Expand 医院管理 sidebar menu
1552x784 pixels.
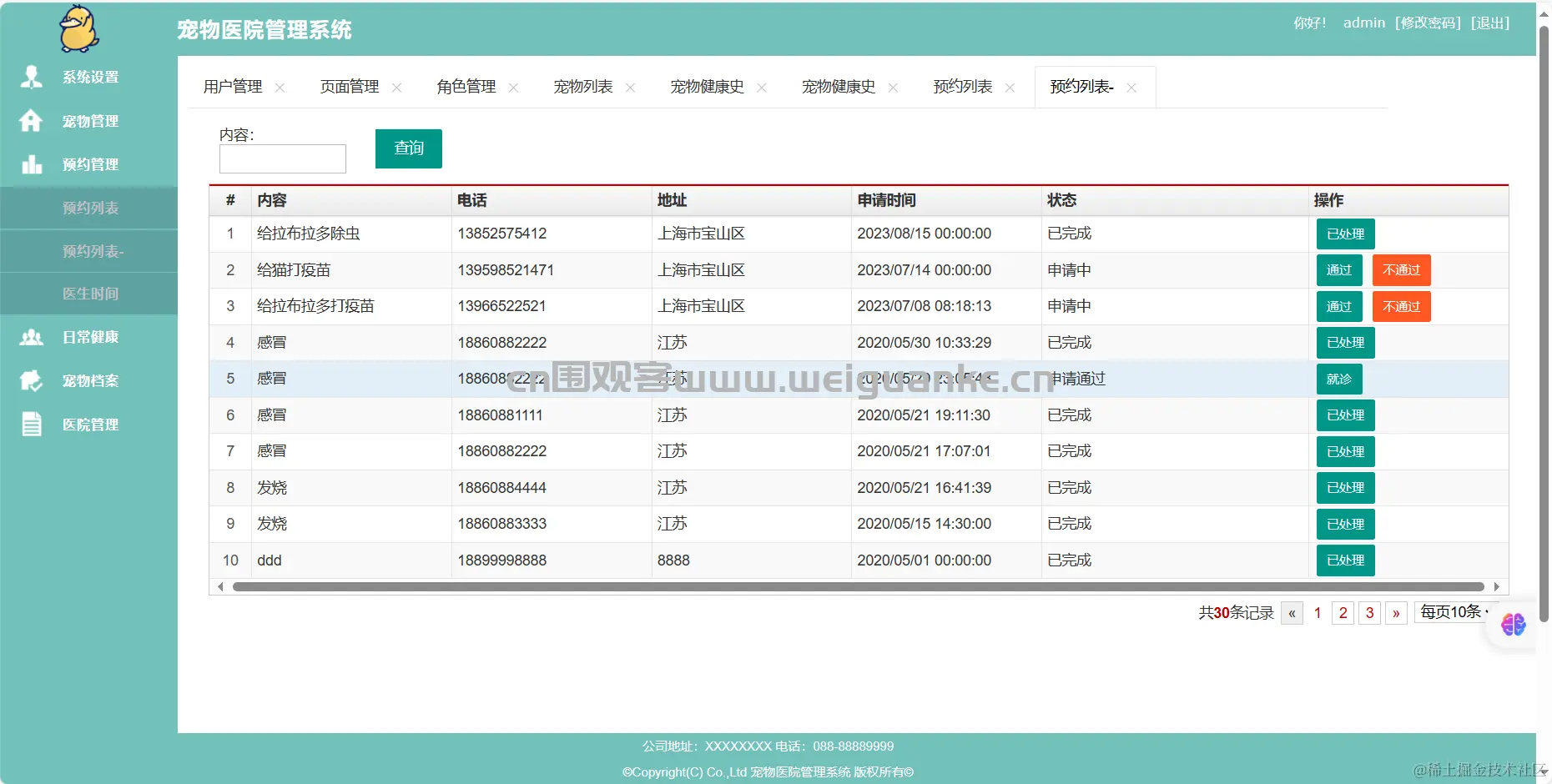(88, 425)
